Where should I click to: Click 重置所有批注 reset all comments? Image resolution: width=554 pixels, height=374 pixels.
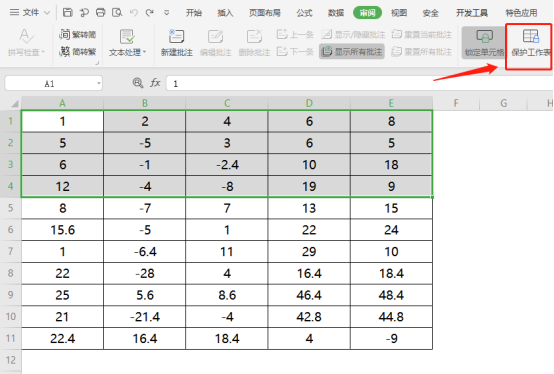pos(422,52)
